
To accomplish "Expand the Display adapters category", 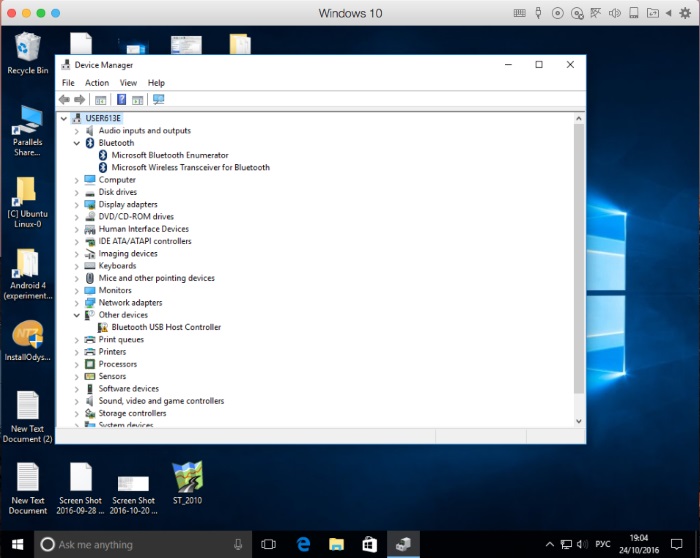I will pos(77,204).
